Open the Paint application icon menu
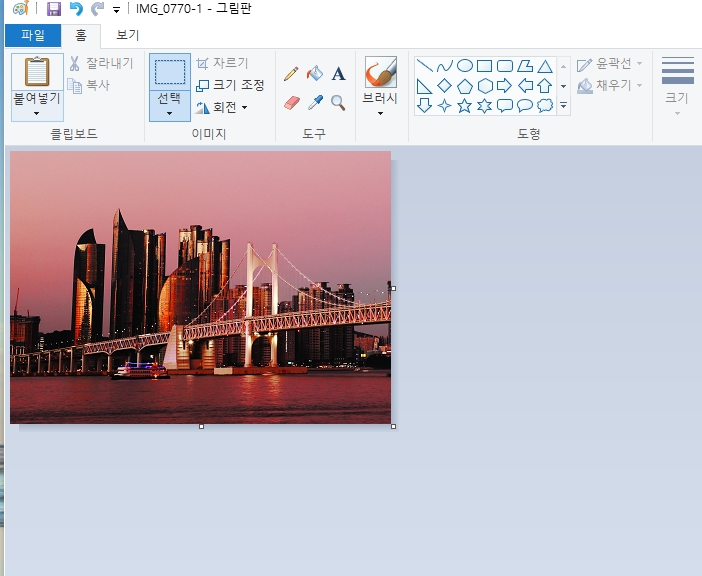This screenshot has width=702, height=576. point(21,8)
